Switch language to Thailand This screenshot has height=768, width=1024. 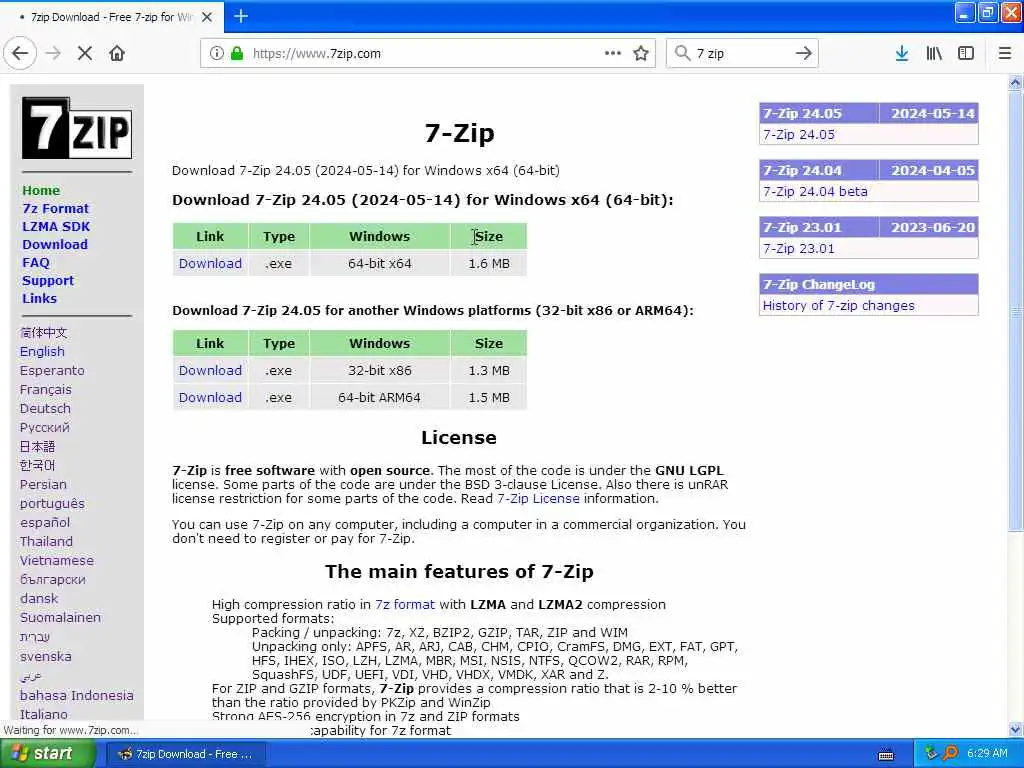click(x=46, y=541)
